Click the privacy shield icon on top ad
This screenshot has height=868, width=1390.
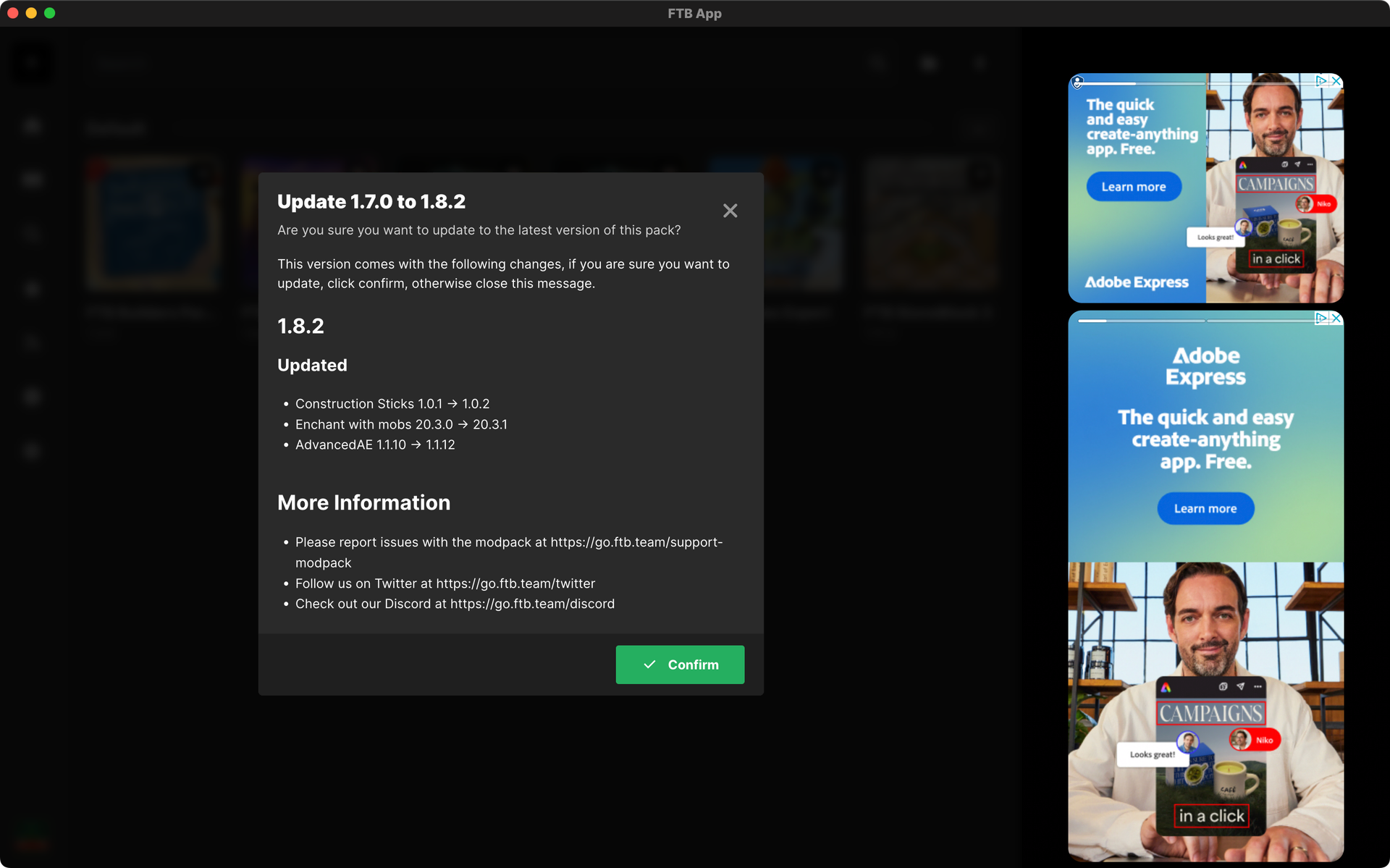(1078, 83)
